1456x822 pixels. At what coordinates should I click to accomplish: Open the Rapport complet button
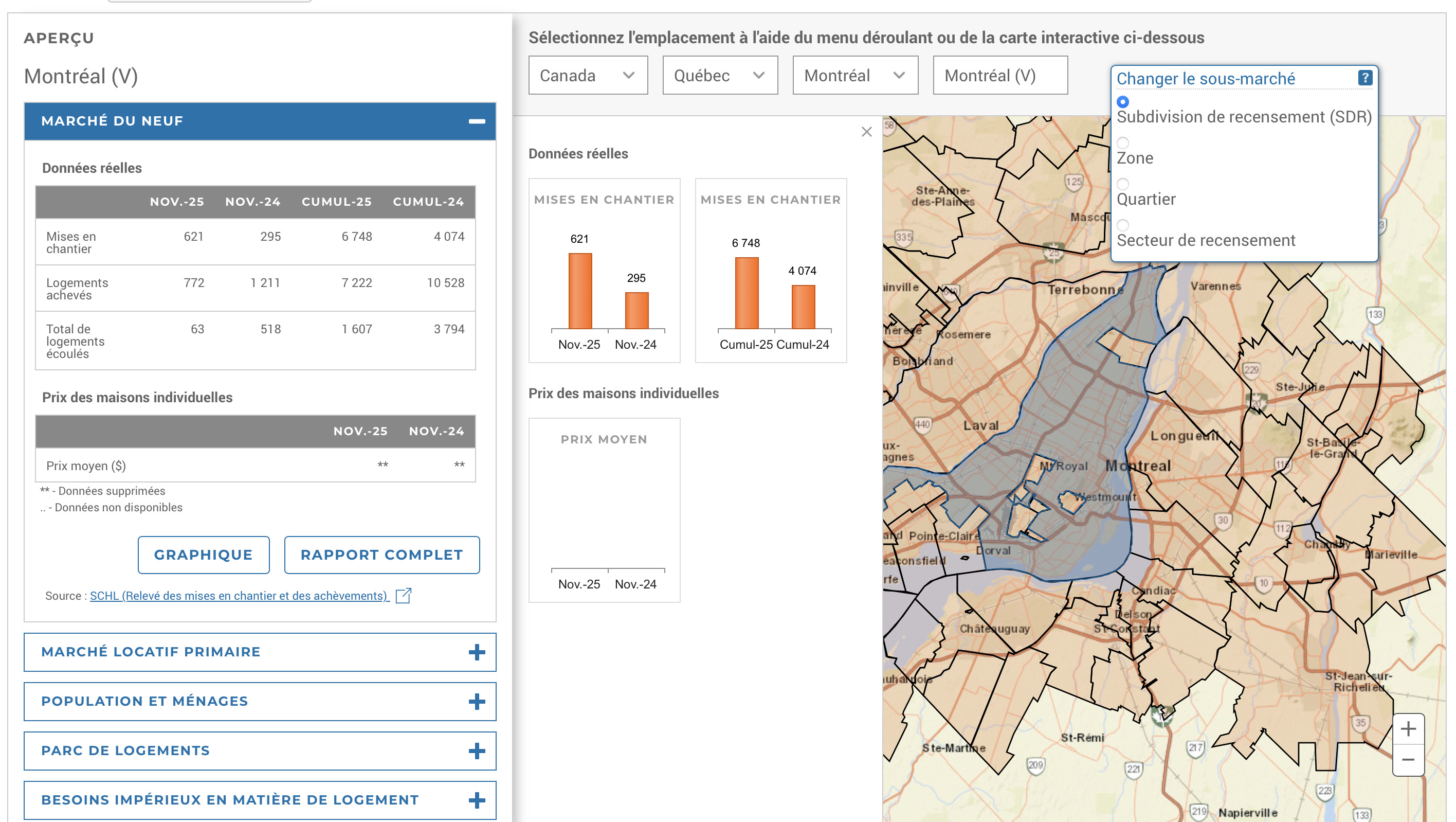pyautogui.click(x=381, y=555)
